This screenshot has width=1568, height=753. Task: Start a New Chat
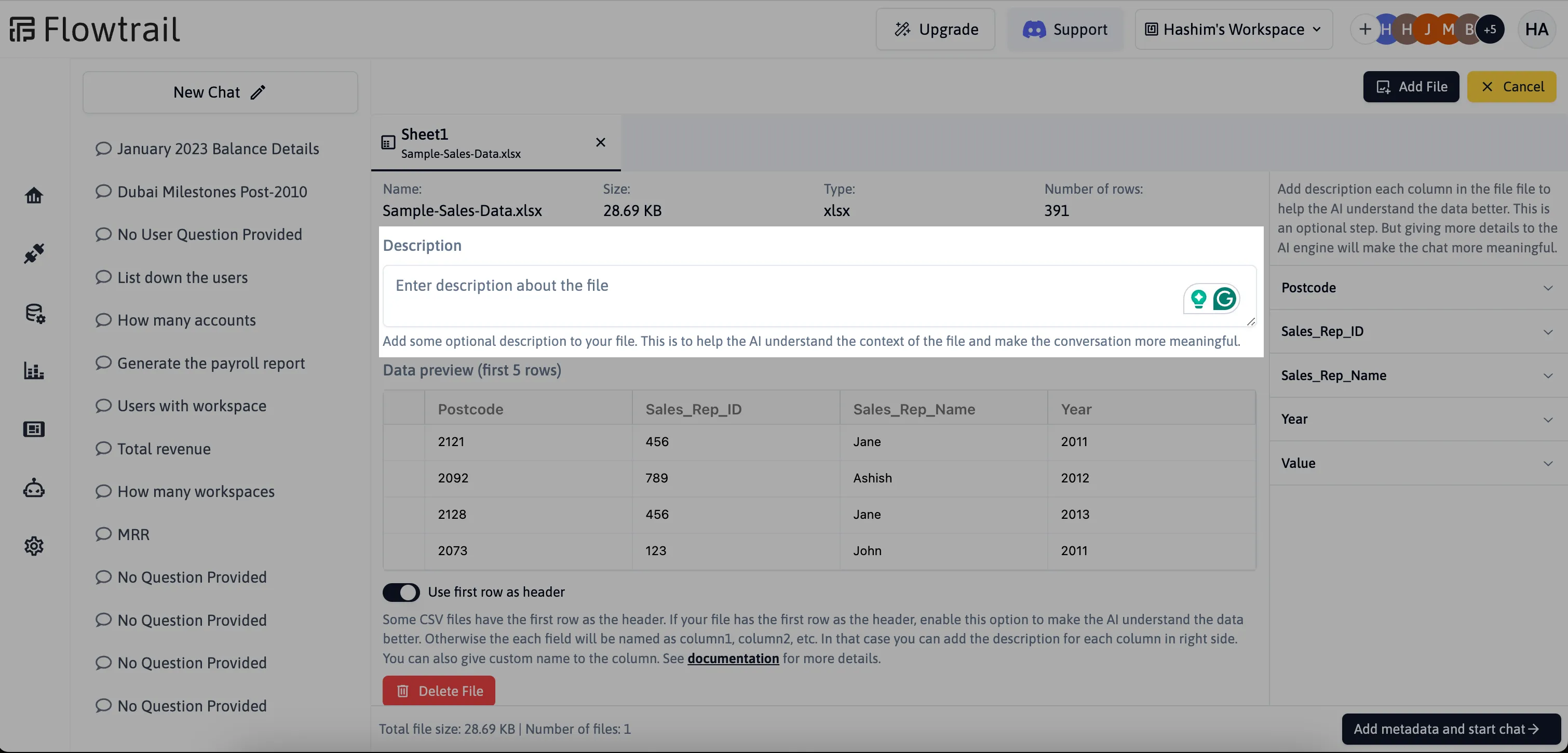point(220,92)
